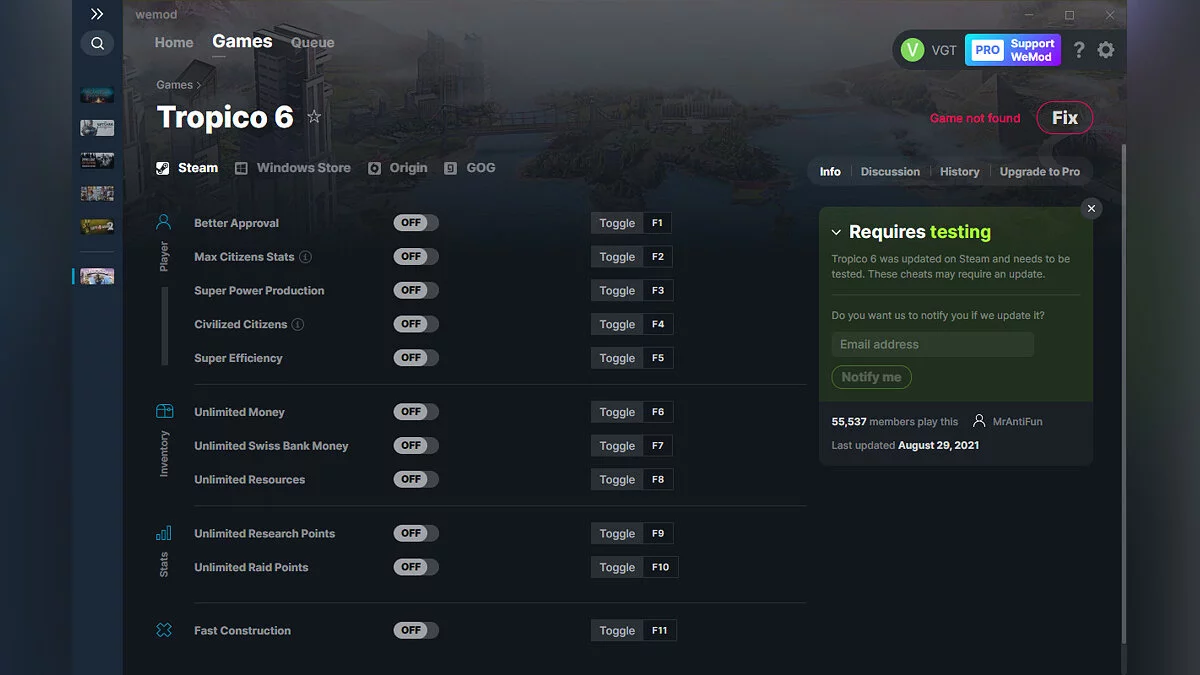Open the Upgrade to Pro tab
1200x675 pixels.
click(x=1040, y=172)
